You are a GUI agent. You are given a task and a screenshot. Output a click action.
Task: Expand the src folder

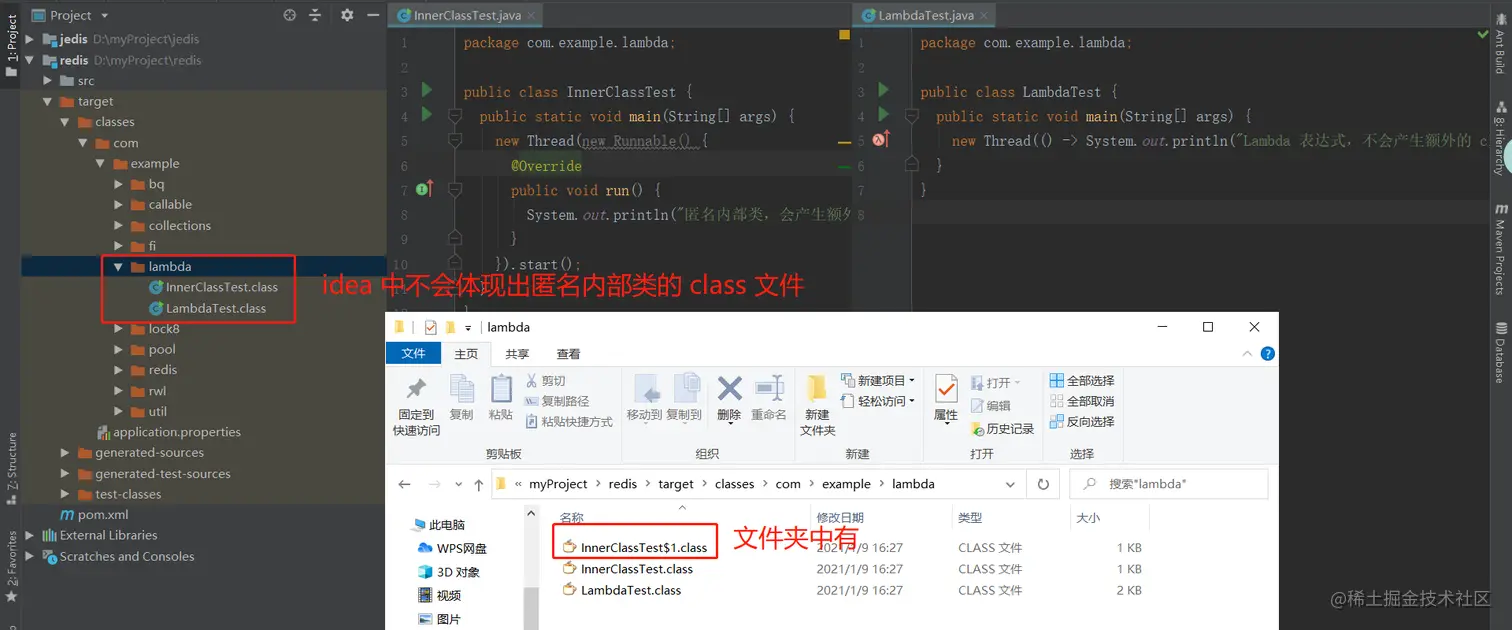pos(48,81)
